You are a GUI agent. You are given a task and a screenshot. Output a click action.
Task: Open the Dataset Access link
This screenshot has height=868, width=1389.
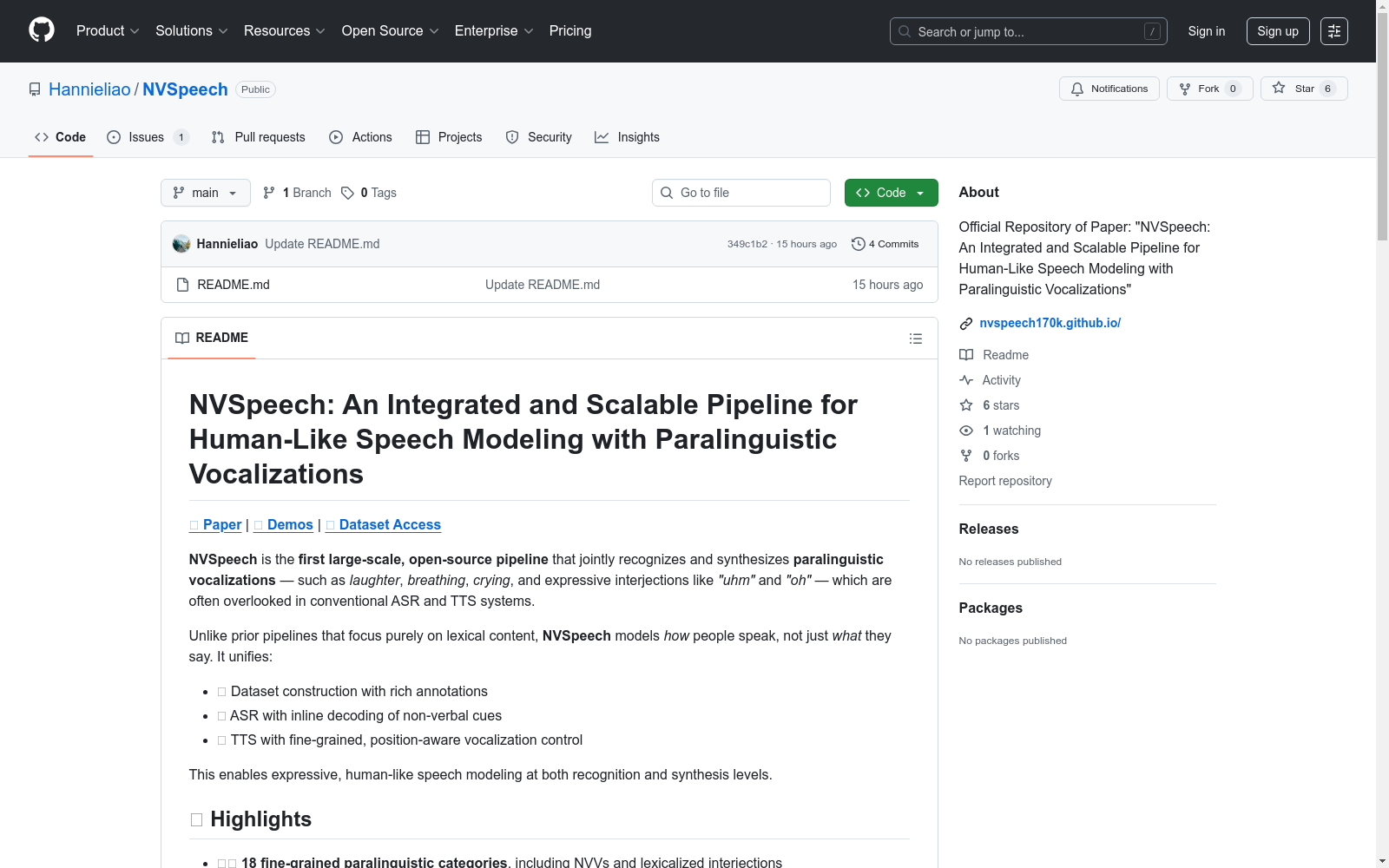click(x=383, y=525)
